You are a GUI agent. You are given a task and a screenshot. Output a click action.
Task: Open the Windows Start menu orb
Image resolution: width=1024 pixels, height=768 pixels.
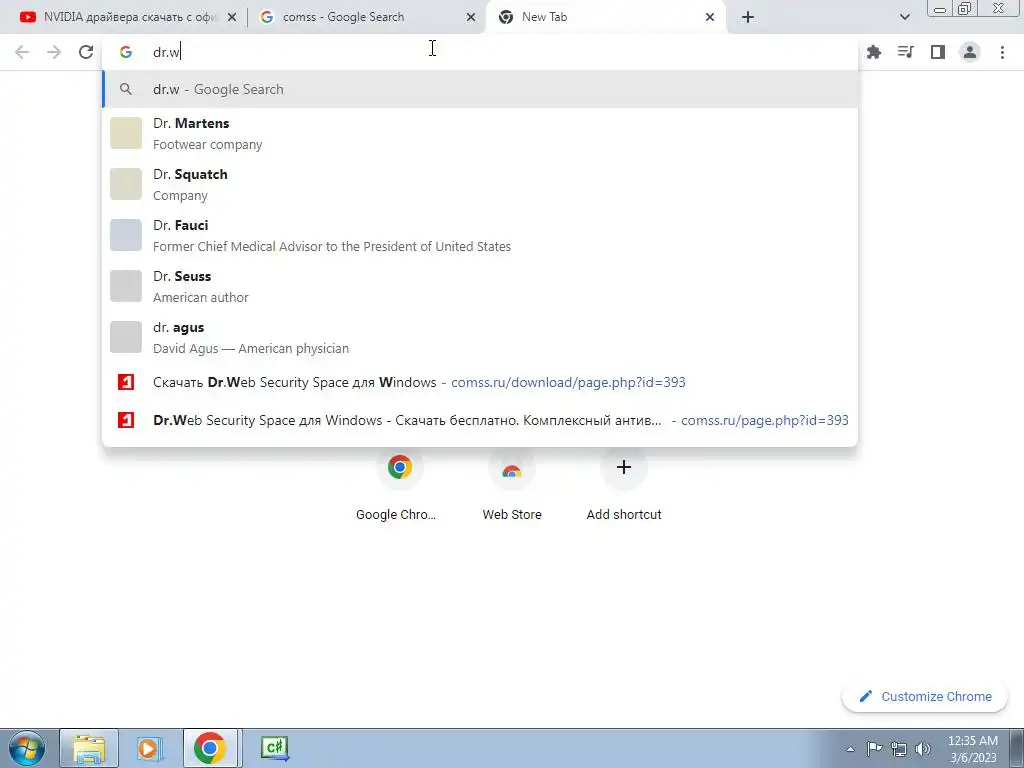pyautogui.click(x=27, y=748)
